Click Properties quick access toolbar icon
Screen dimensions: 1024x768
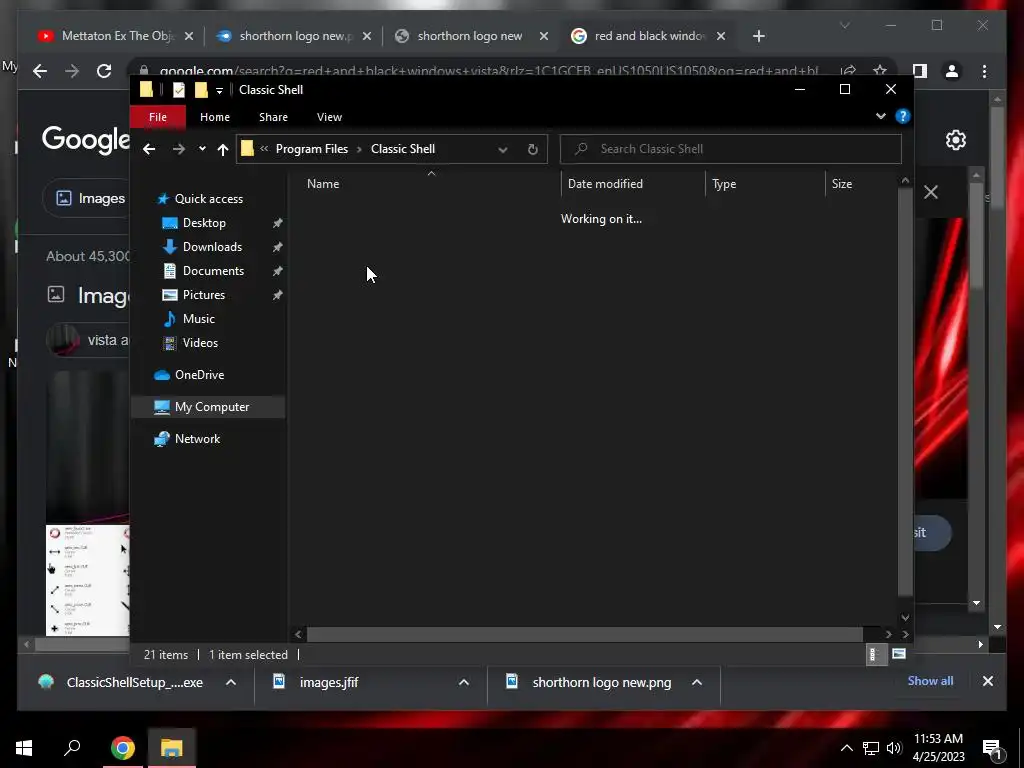[178, 90]
